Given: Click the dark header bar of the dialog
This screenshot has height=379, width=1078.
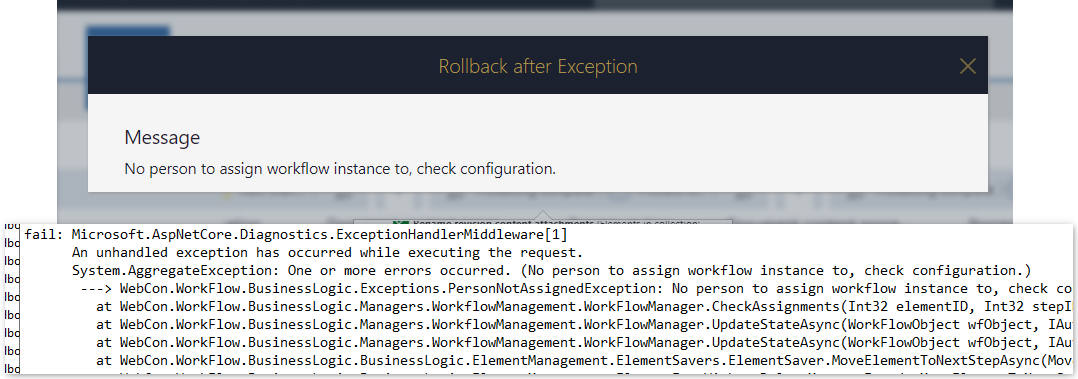Looking at the screenshot, I should point(538,65).
